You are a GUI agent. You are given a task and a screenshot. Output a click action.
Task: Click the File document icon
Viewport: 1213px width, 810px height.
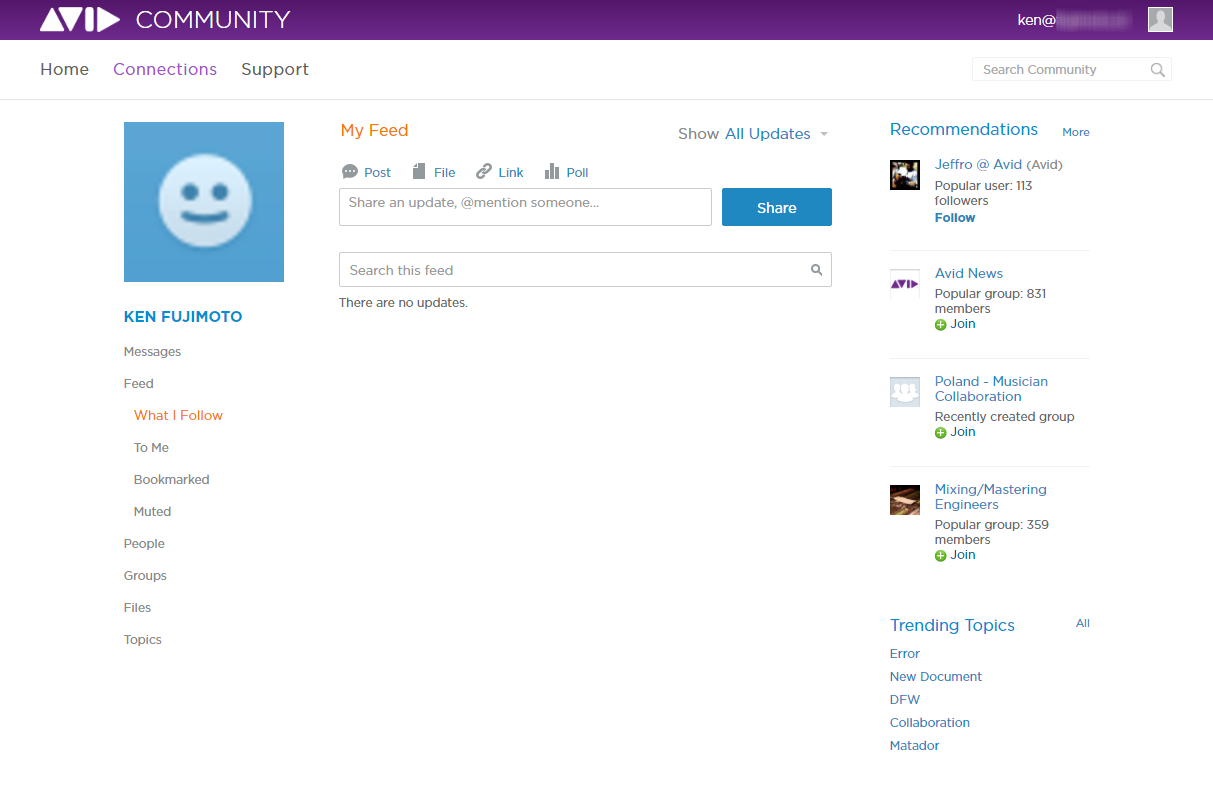[419, 172]
